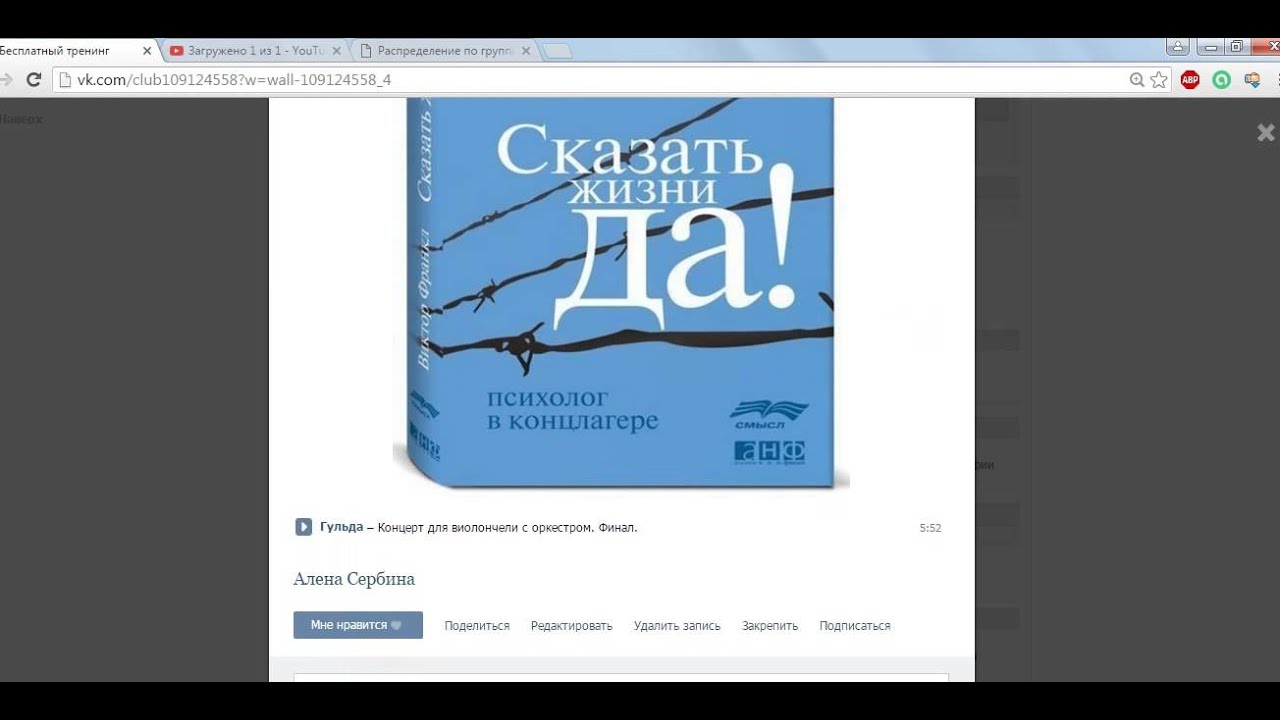
Task: Click the Гульда artist name
Action: 341,527
